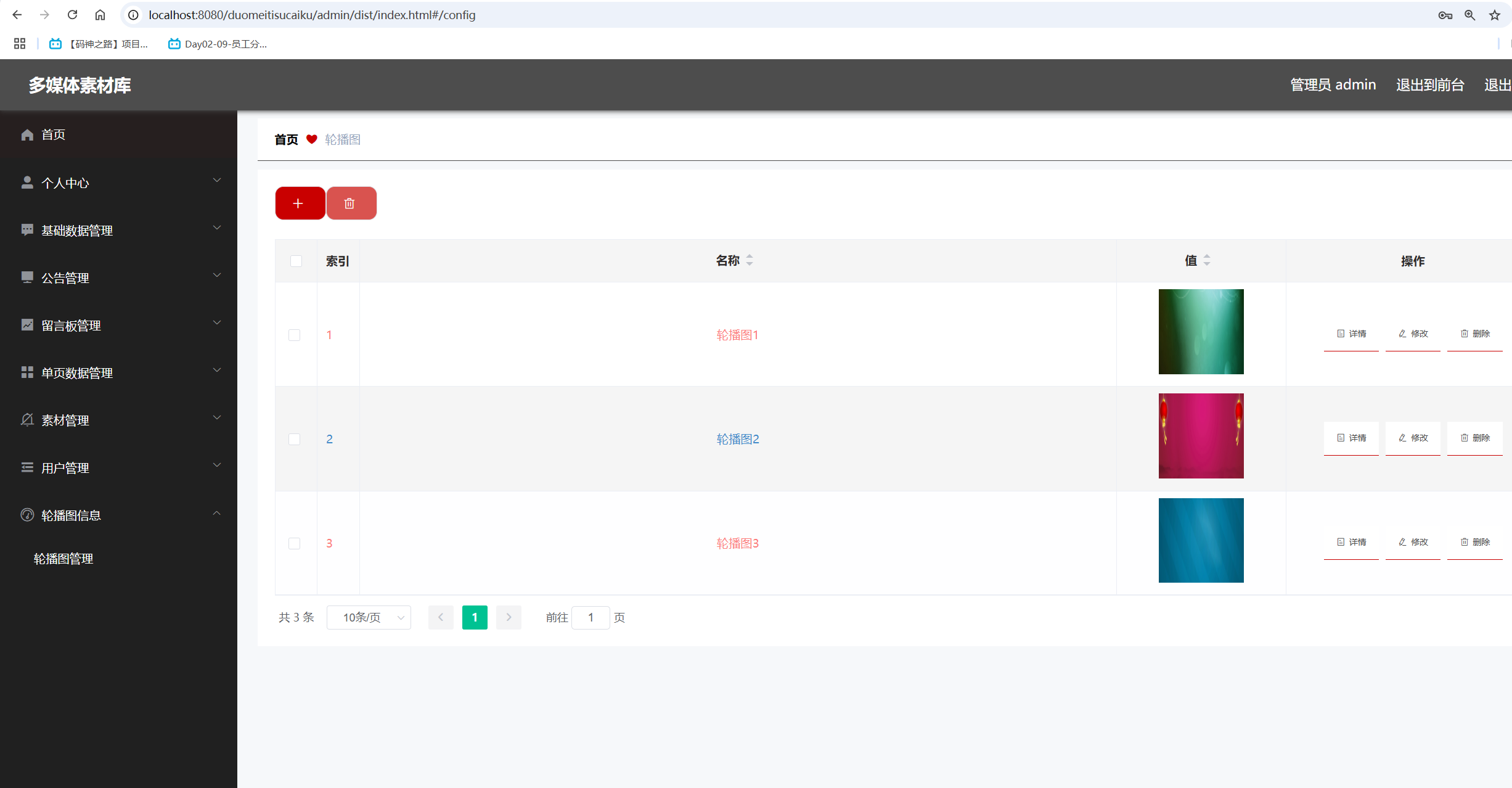This screenshot has height=788, width=1512.
Task: Expand the 单页数据管理 menu chevron
Action: (217, 370)
